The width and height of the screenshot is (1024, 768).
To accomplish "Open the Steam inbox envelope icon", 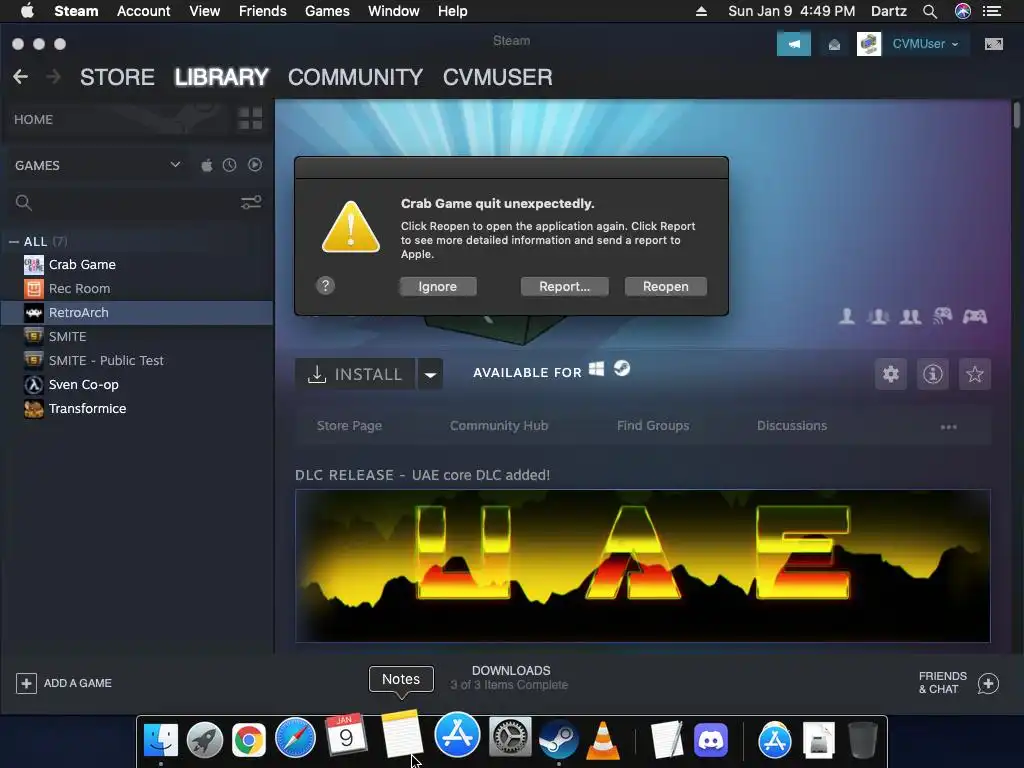I will pos(834,44).
